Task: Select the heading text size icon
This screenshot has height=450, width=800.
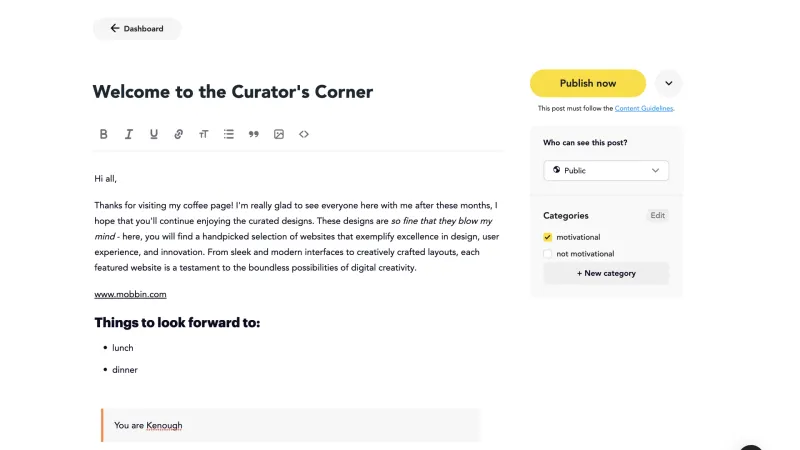Action: [x=204, y=134]
